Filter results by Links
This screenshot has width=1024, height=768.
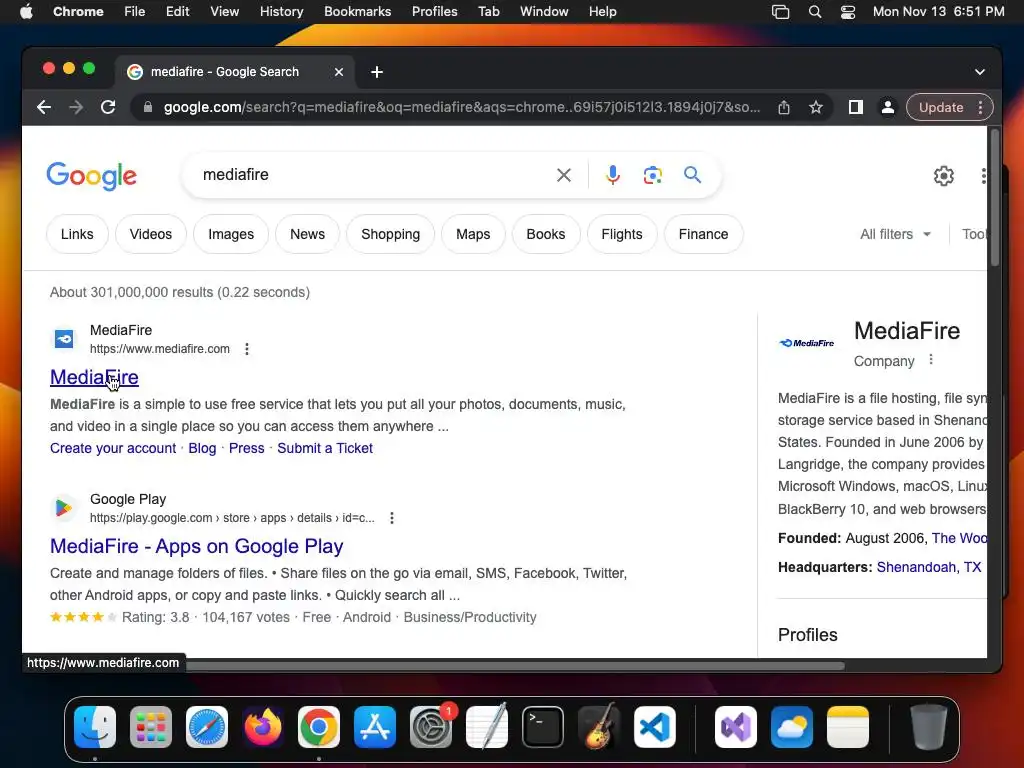coord(77,234)
